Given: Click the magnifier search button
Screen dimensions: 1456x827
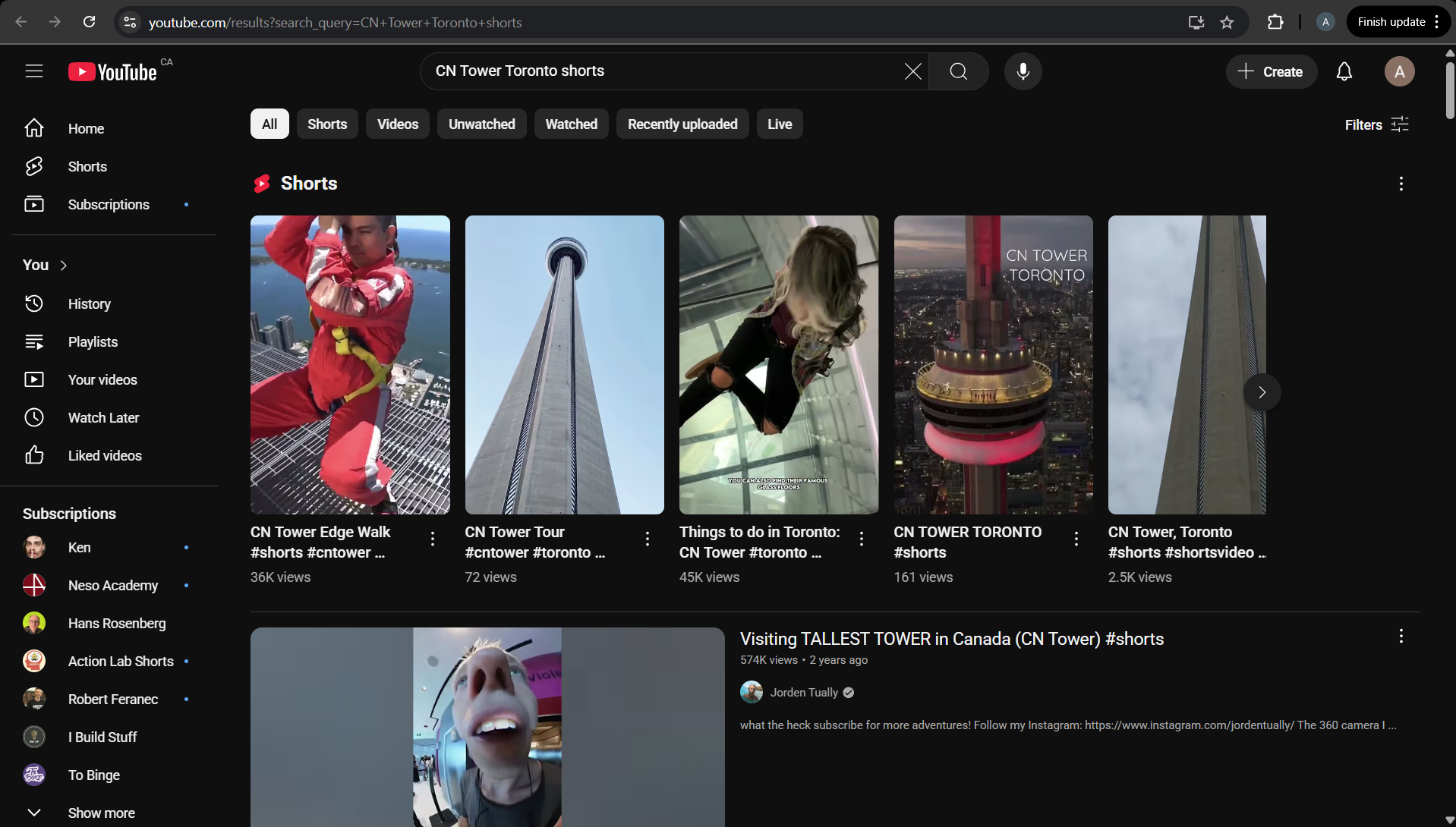Looking at the screenshot, I should [959, 71].
